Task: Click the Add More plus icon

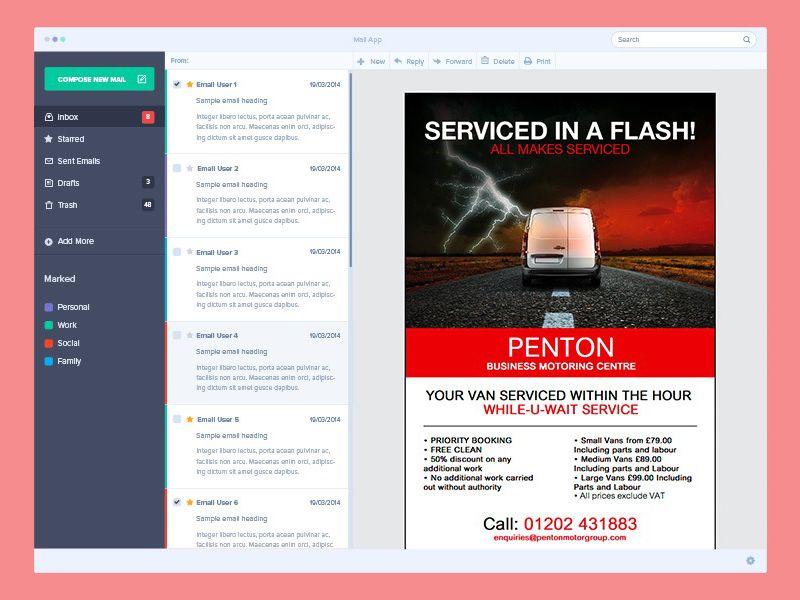Action: [x=48, y=242]
